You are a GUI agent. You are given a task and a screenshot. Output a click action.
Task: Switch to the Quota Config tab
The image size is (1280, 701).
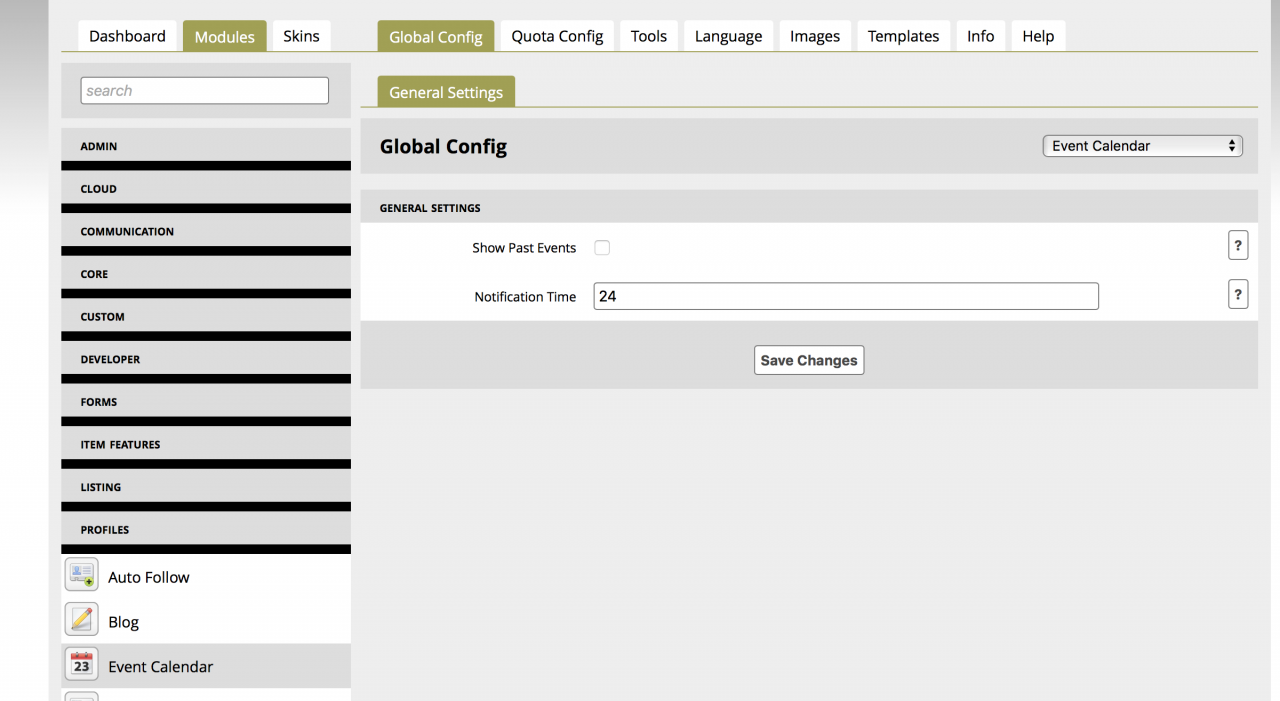557,36
